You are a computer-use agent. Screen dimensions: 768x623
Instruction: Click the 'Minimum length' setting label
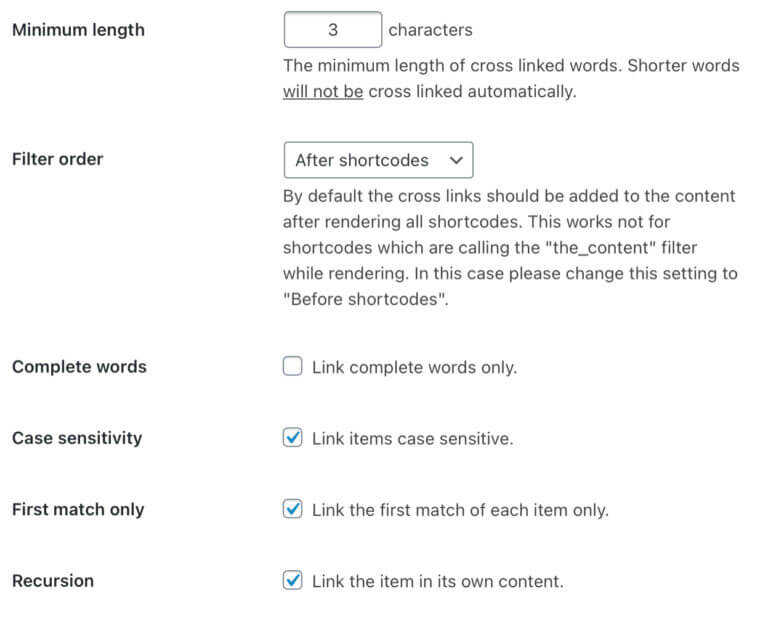tap(78, 30)
